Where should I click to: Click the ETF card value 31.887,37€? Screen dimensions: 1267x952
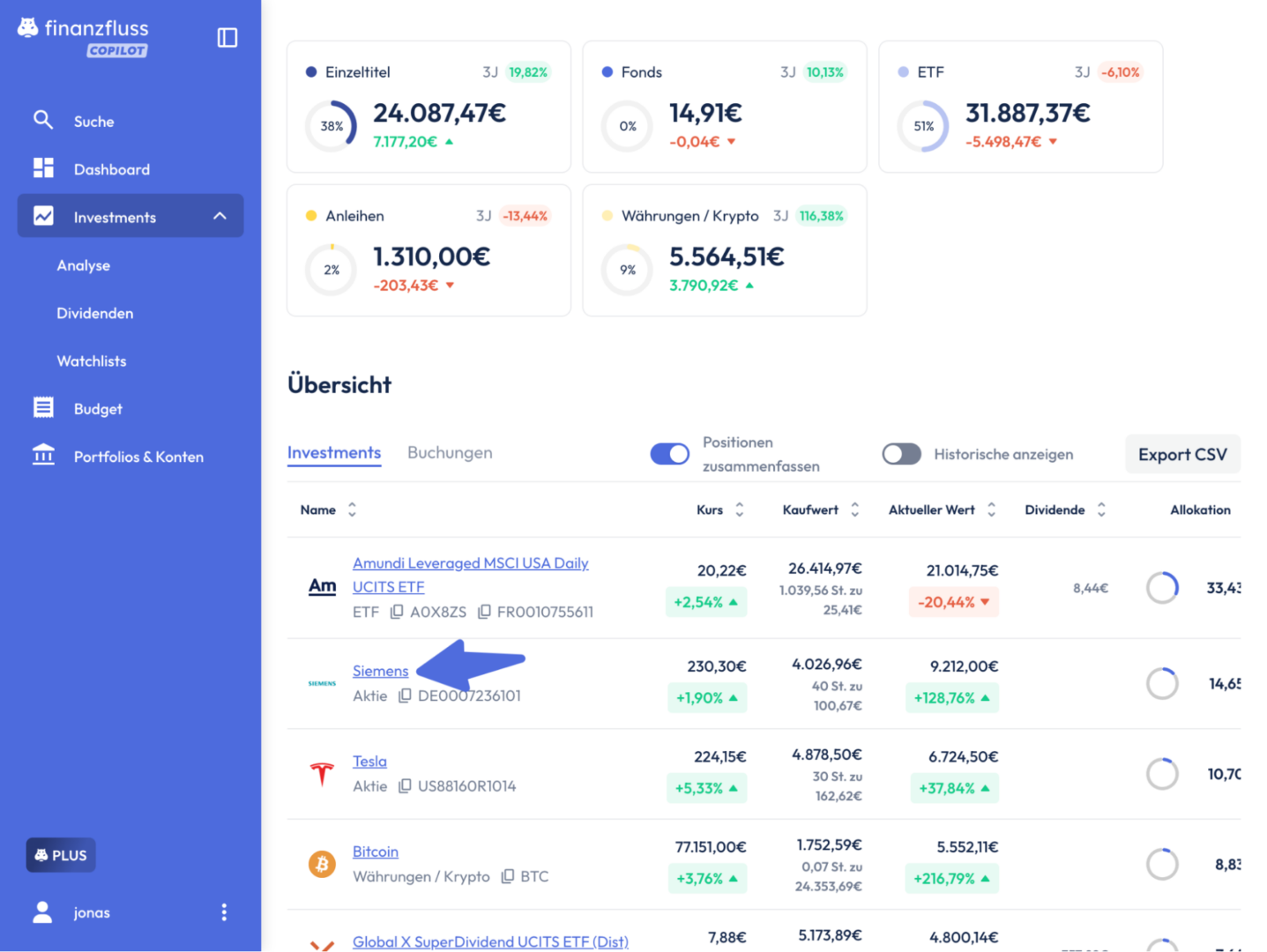click(1028, 113)
